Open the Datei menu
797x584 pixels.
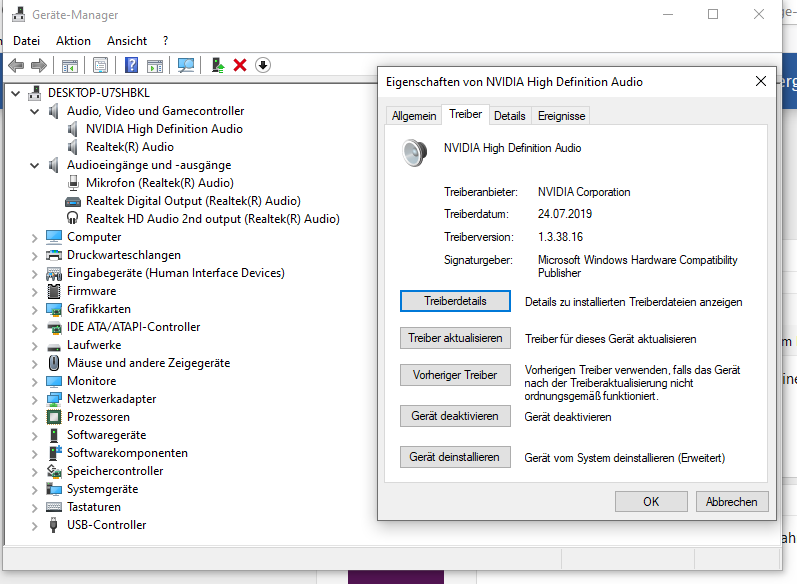tap(26, 41)
